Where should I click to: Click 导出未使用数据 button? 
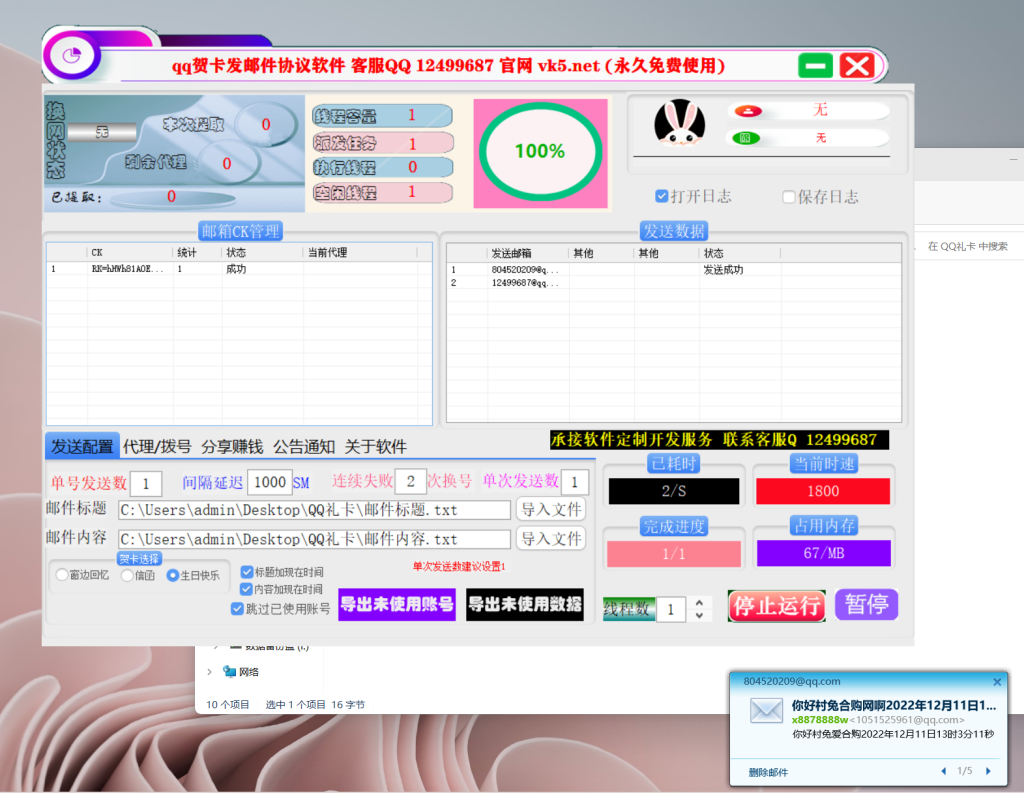click(x=525, y=604)
